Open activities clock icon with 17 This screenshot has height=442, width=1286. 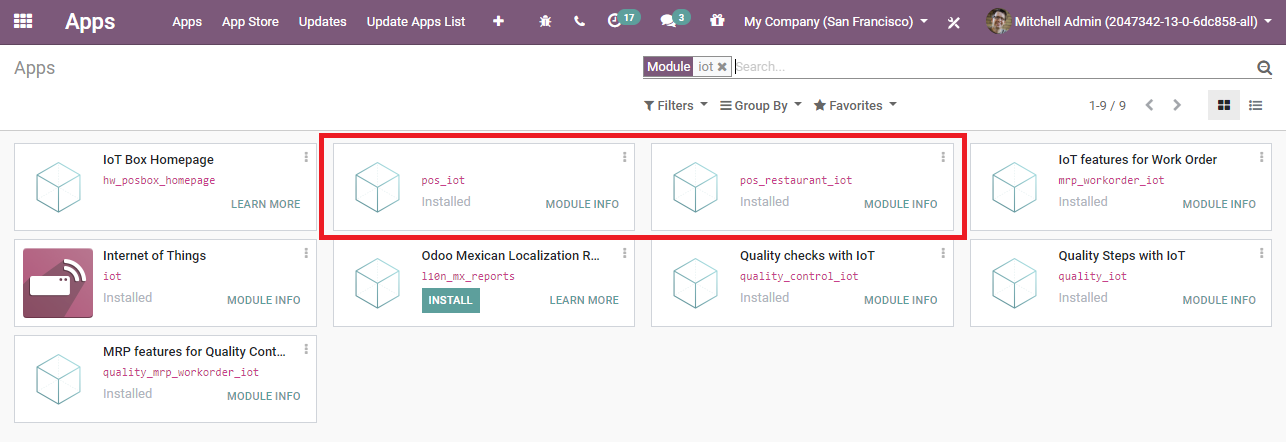click(x=623, y=19)
